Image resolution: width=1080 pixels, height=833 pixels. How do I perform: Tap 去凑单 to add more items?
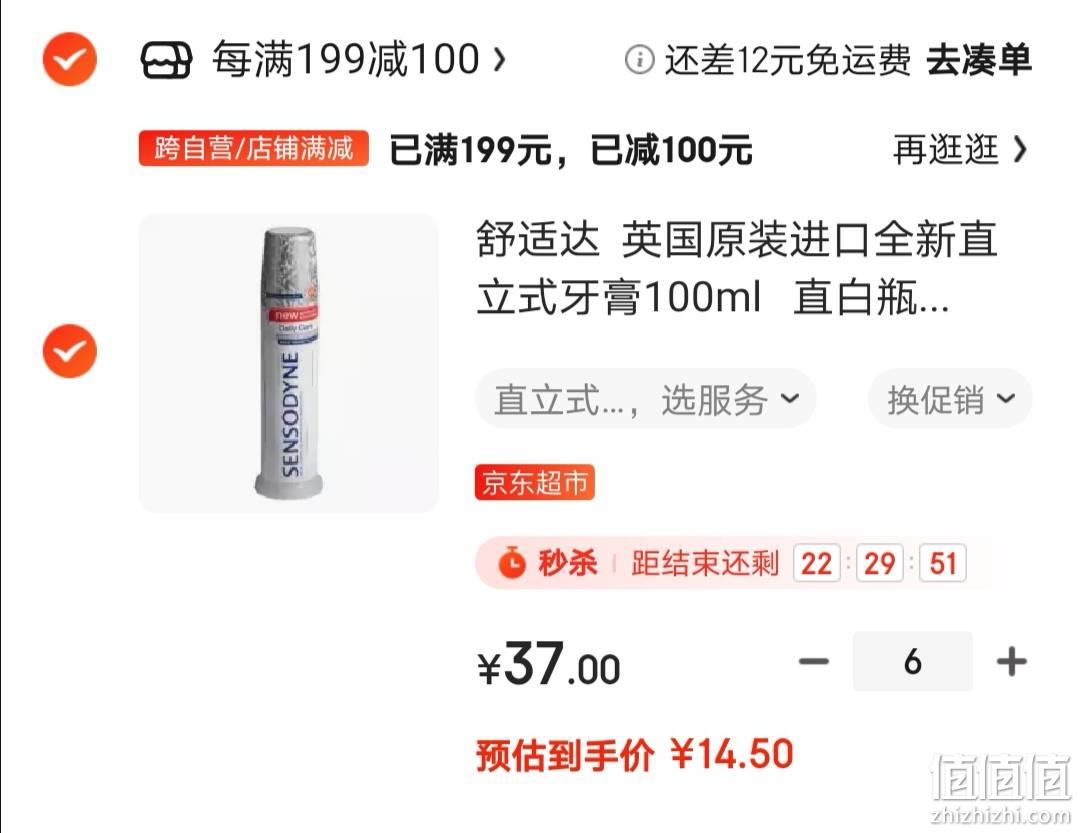tap(979, 60)
